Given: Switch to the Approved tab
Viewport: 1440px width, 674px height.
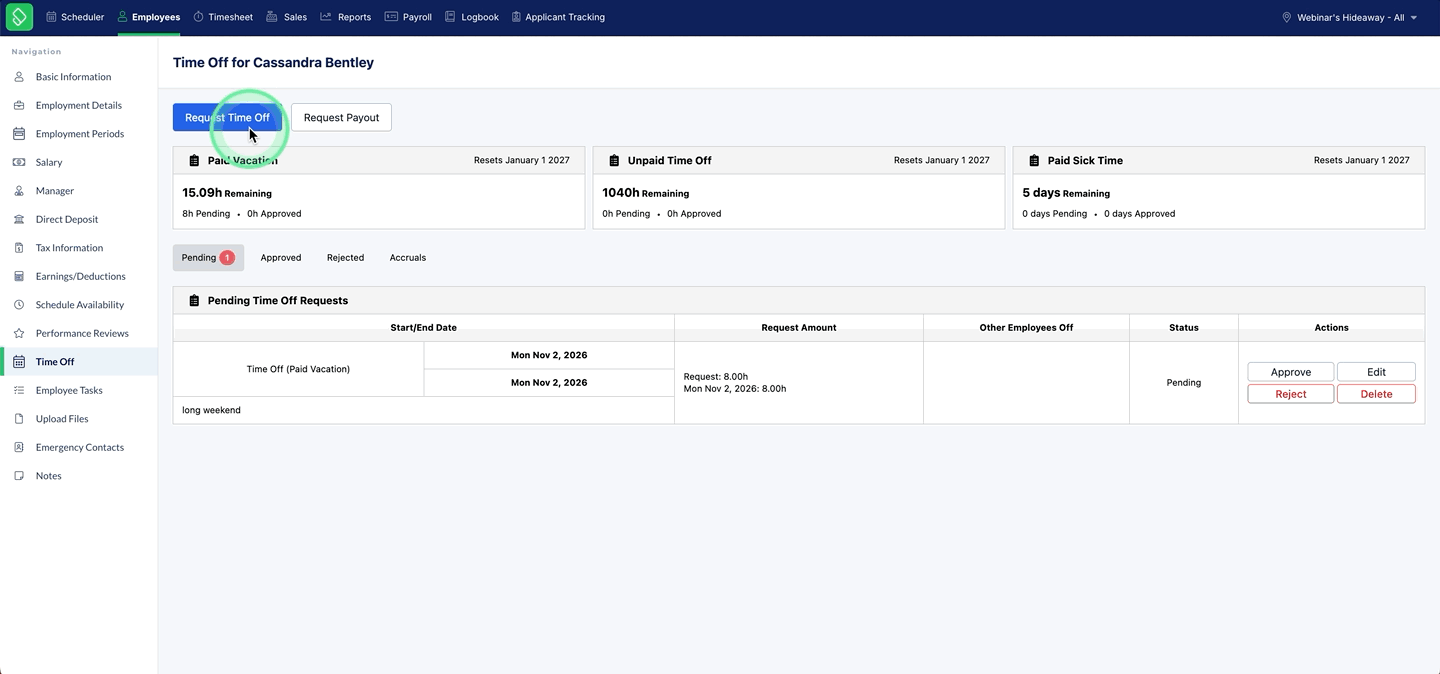Looking at the screenshot, I should 281,258.
